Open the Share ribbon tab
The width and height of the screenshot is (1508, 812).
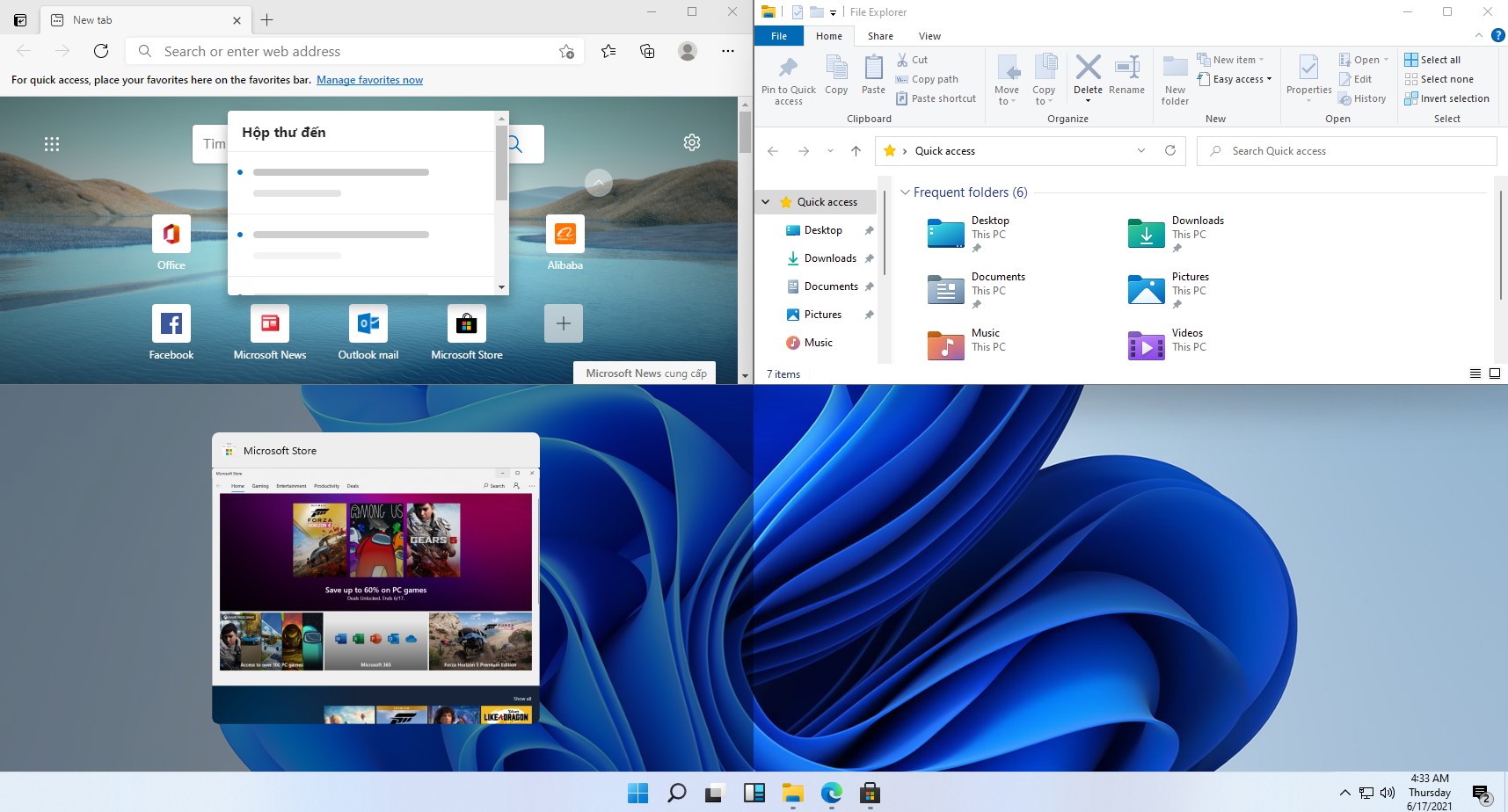[879, 36]
